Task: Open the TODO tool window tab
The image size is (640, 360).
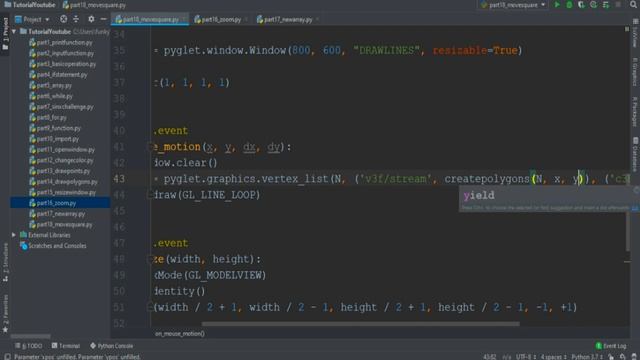Action: [x=29, y=346]
